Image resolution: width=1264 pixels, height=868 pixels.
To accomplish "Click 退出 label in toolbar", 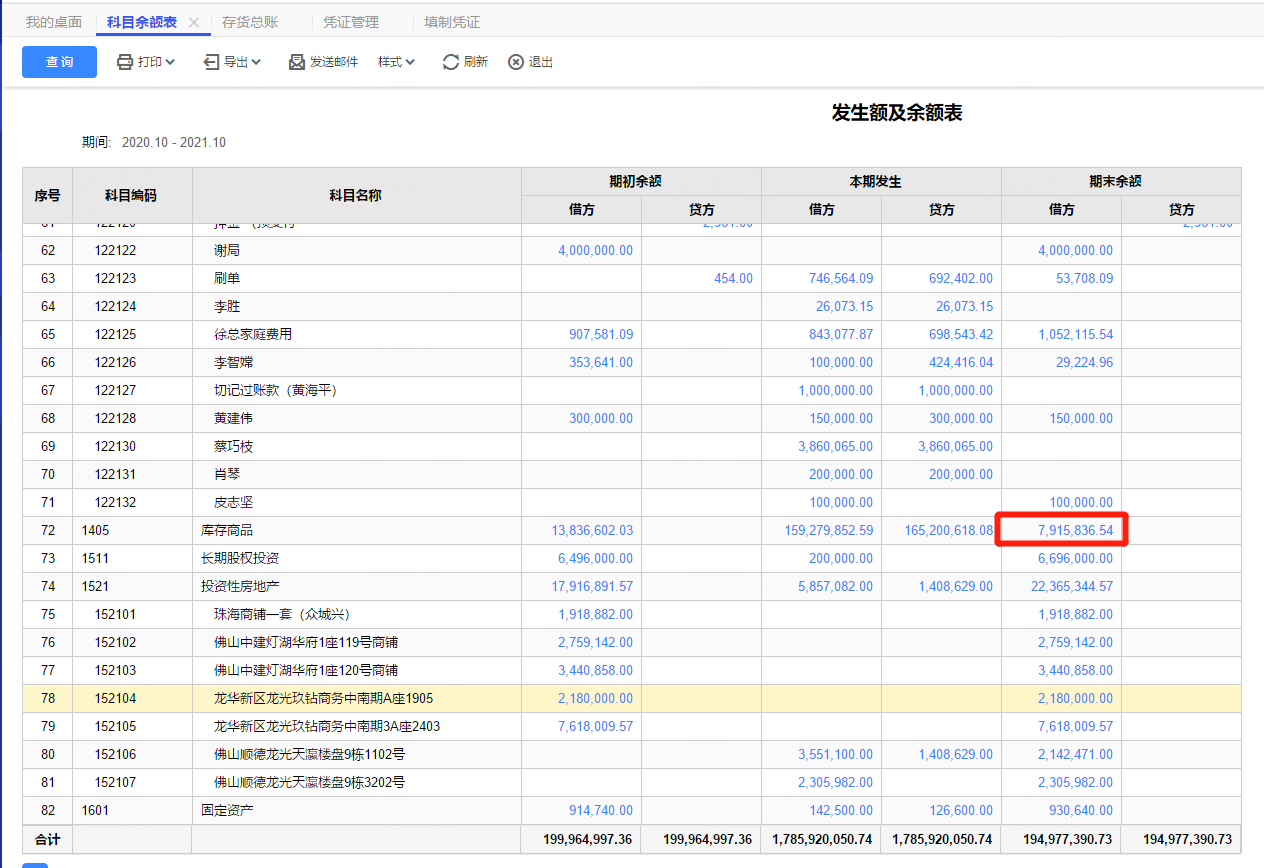I will pyautogui.click(x=541, y=62).
